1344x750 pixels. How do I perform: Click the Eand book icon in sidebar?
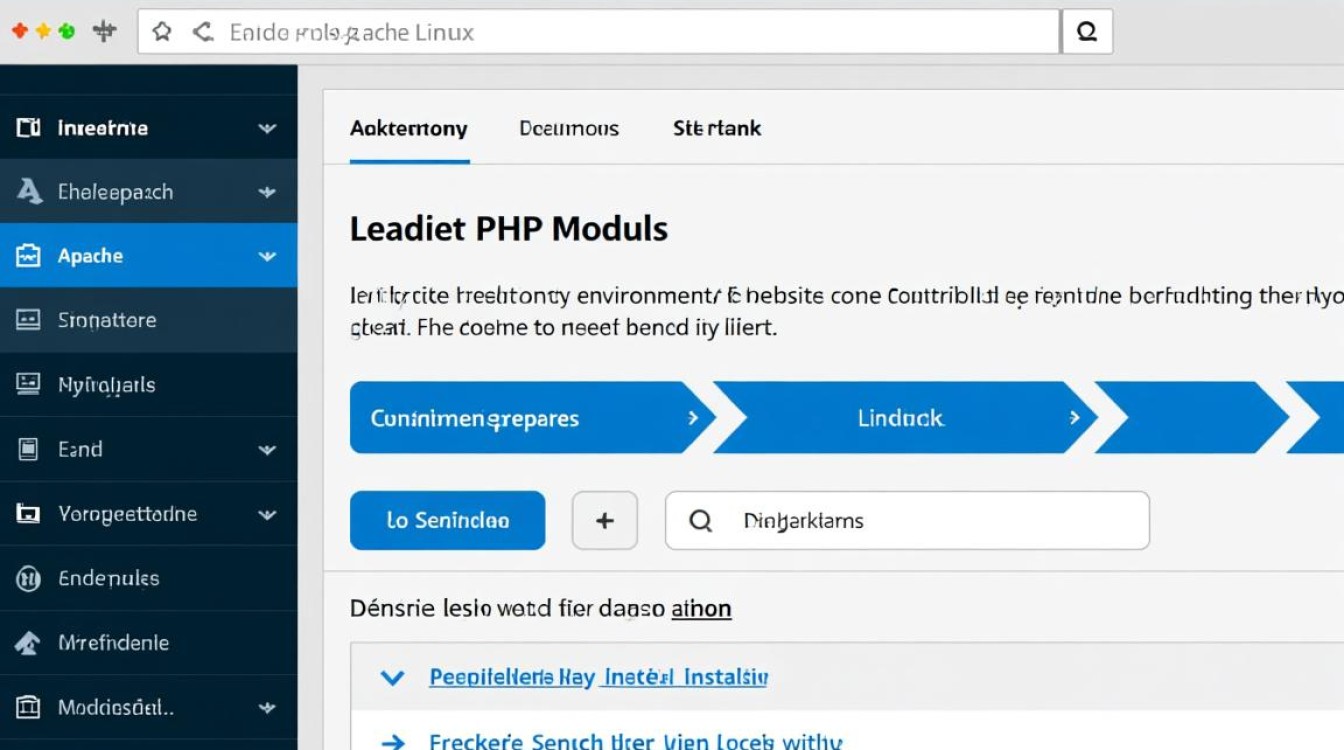30,449
